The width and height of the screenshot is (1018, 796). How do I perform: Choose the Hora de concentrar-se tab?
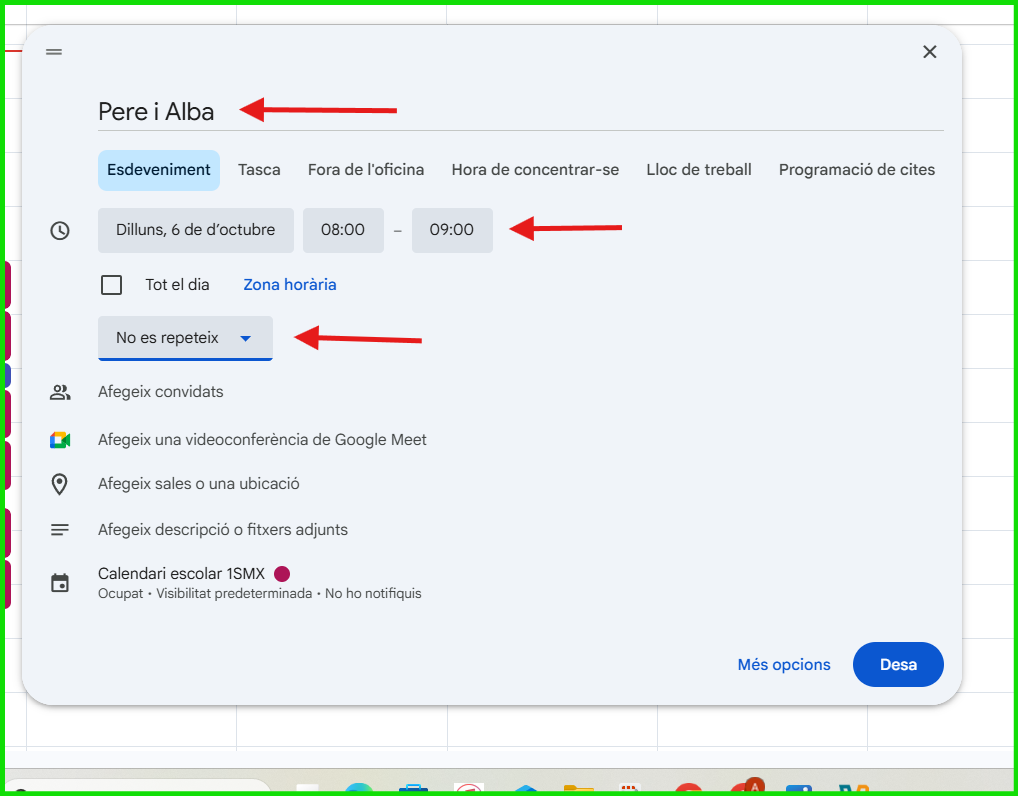pos(535,170)
